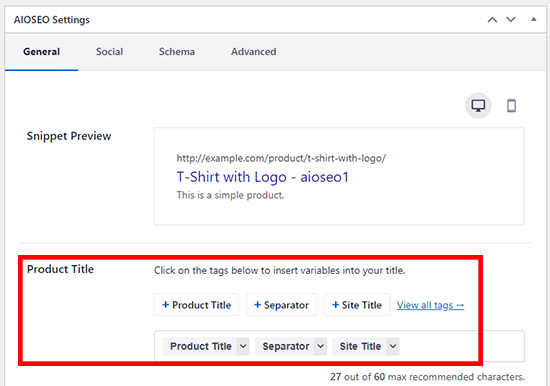Image resolution: width=550 pixels, height=386 pixels.
Task: Switch to desktop snippet preview icon
Action: click(x=478, y=106)
